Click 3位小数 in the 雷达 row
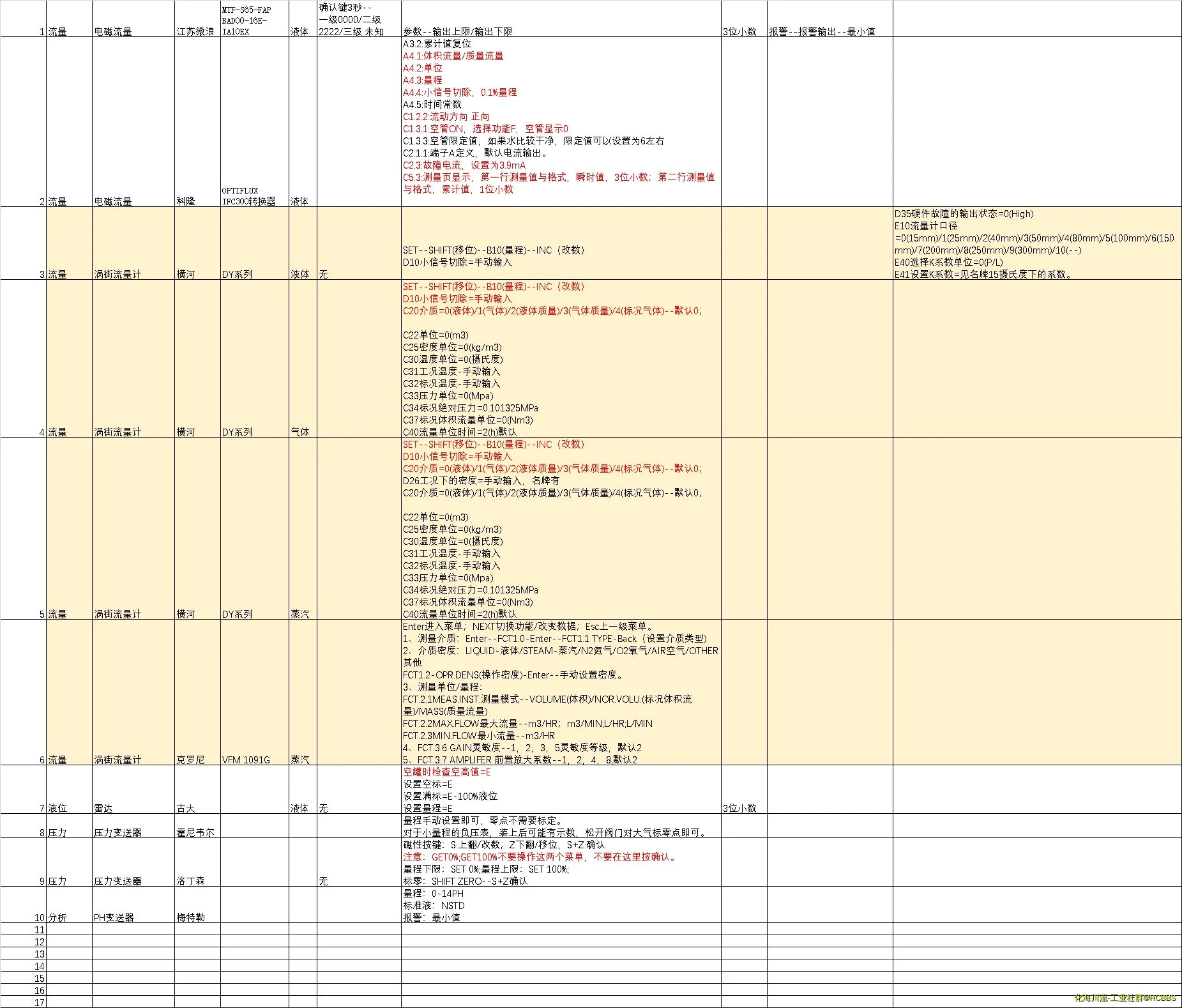The width and height of the screenshot is (1182, 1008). pos(744,790)
